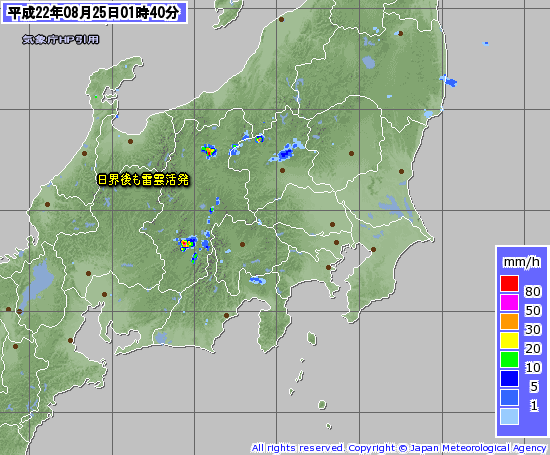Viewport: 550px width, 455px height.
Task: Click the blue rain patch toward the northeast coast
Action: [x=449, y=81]
